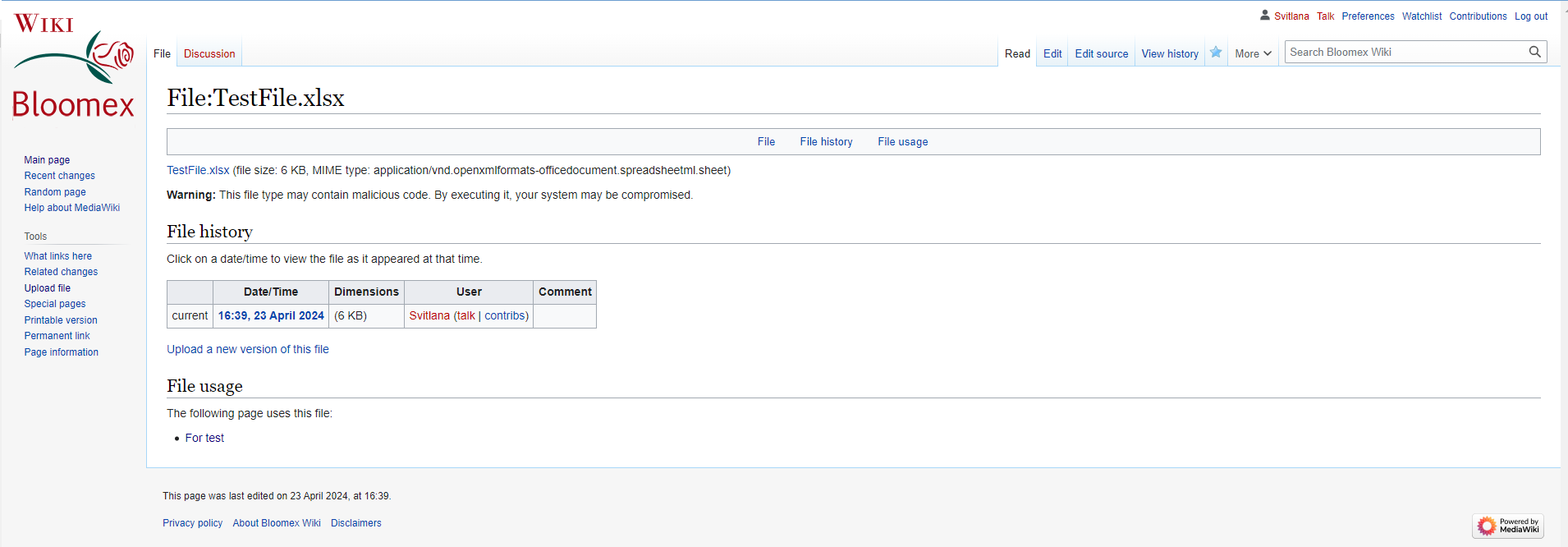This screenshot has height=547, width=1568.
Task: Open Help about MediaWiki
Action: click(x=72, y=208)
